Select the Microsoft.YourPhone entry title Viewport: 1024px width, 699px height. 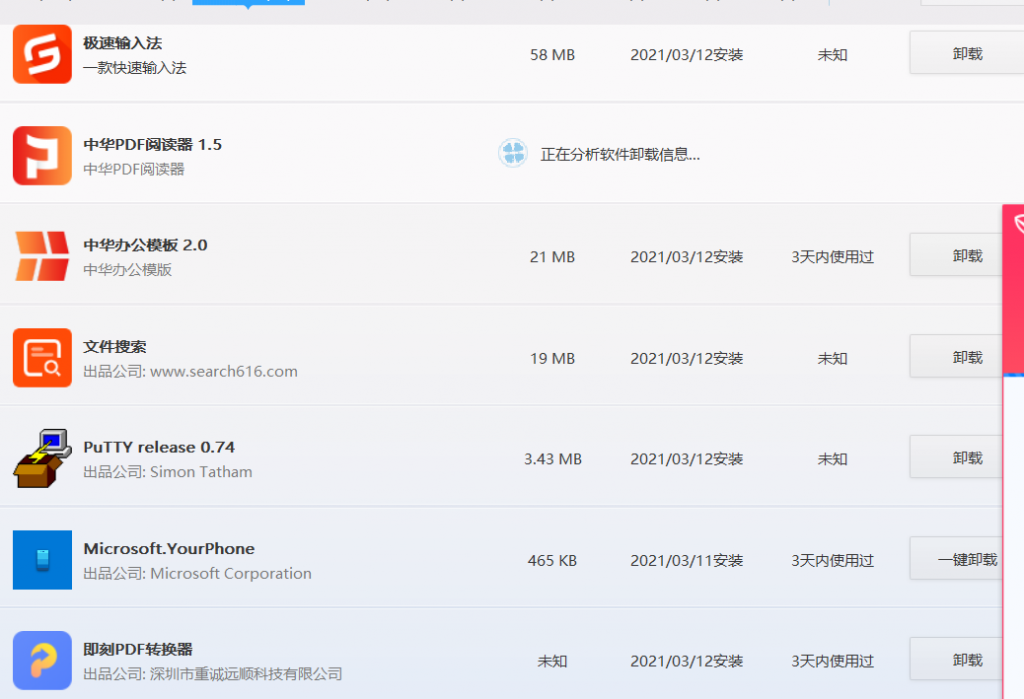[x=169, y=548]
